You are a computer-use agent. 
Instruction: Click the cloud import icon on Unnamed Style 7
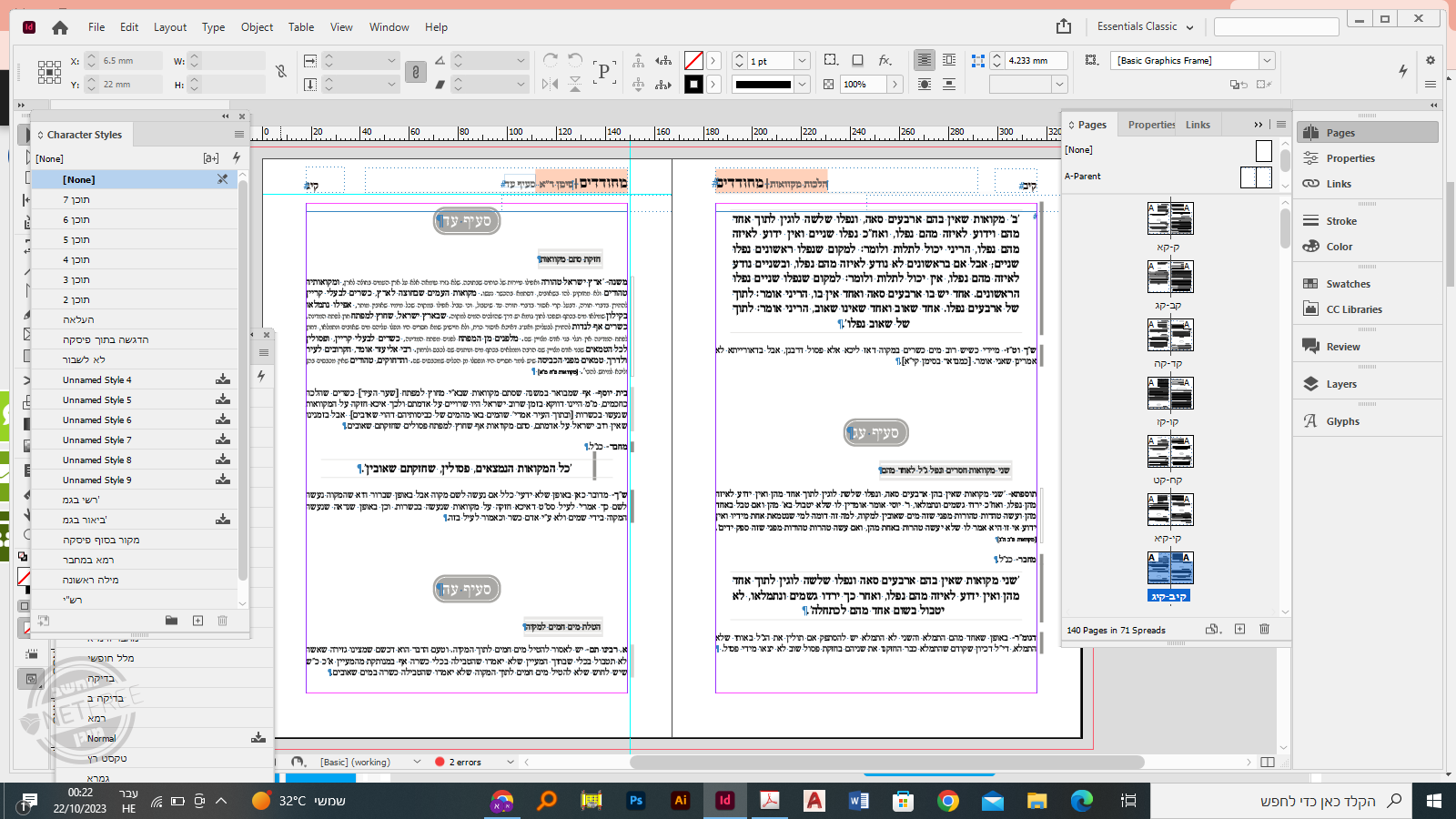tap(222, 440)
